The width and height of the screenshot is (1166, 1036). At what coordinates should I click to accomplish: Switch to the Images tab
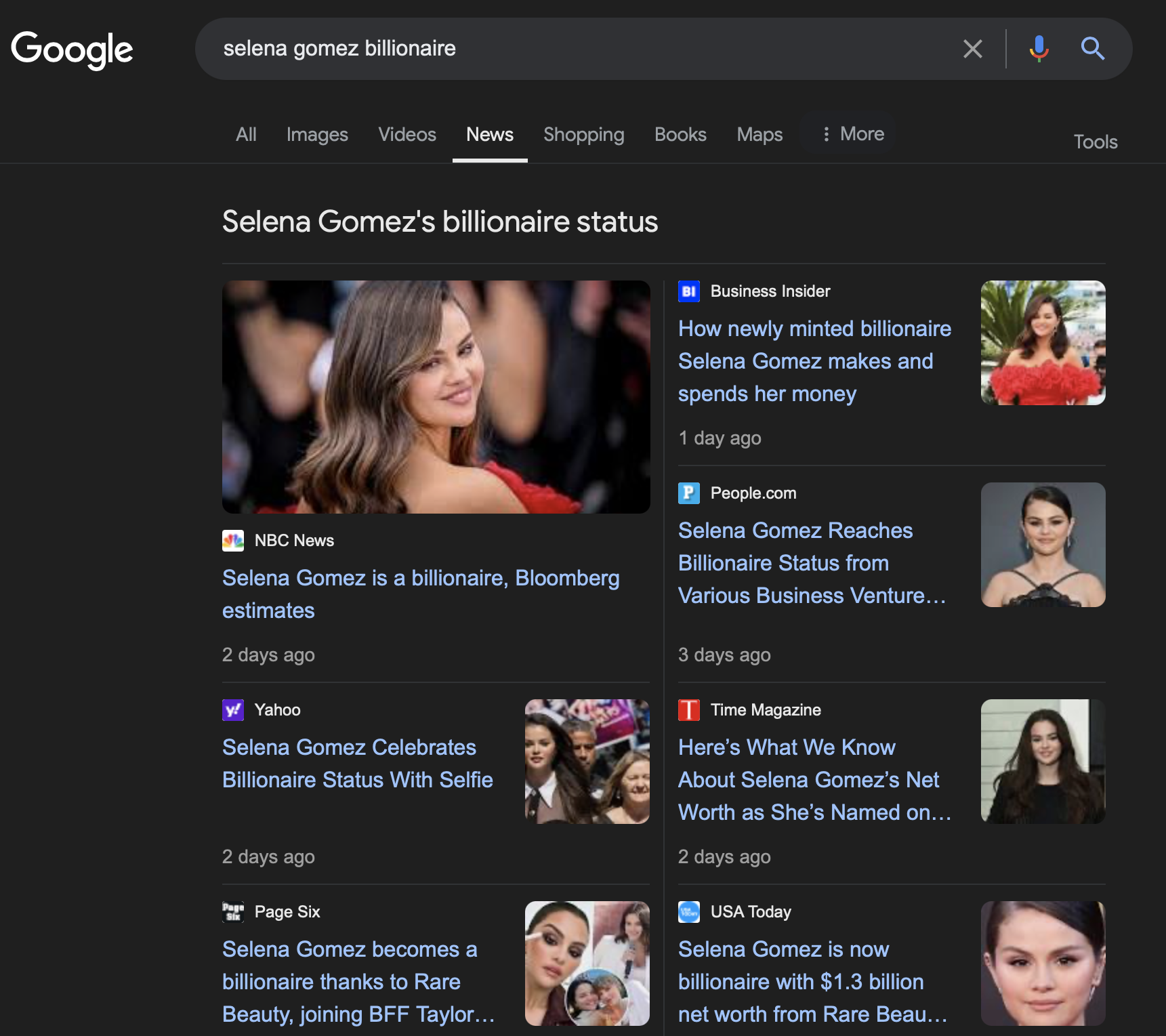click(317, 134)
